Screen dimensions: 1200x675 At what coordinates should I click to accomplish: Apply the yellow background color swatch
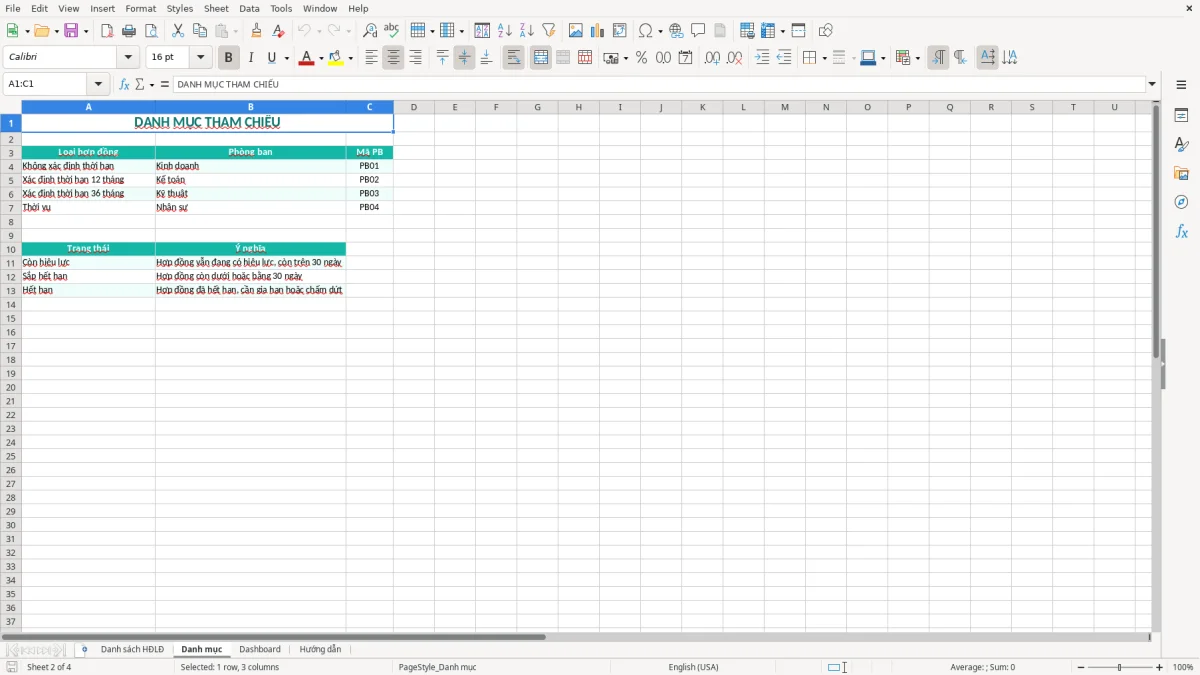pos(336,58)
